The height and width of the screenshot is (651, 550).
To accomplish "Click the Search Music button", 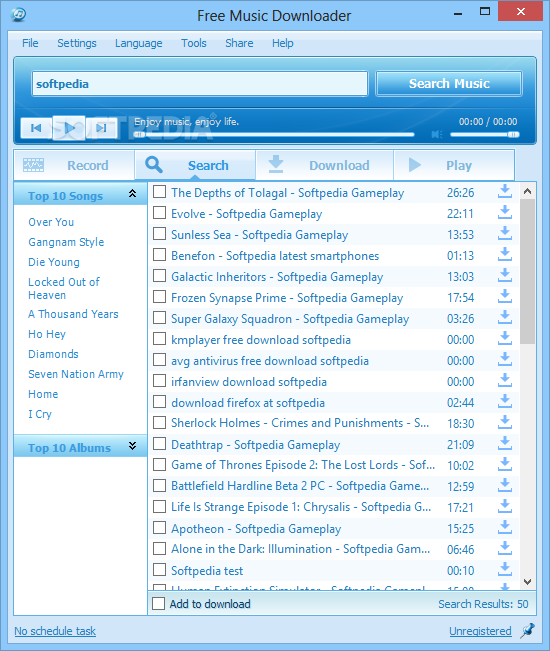I will tap(449, 84).
